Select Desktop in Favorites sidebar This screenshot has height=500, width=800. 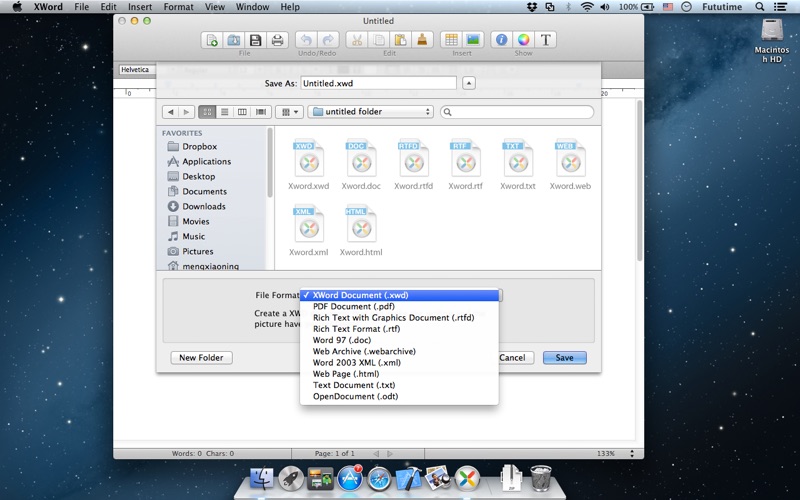(198, 177)
